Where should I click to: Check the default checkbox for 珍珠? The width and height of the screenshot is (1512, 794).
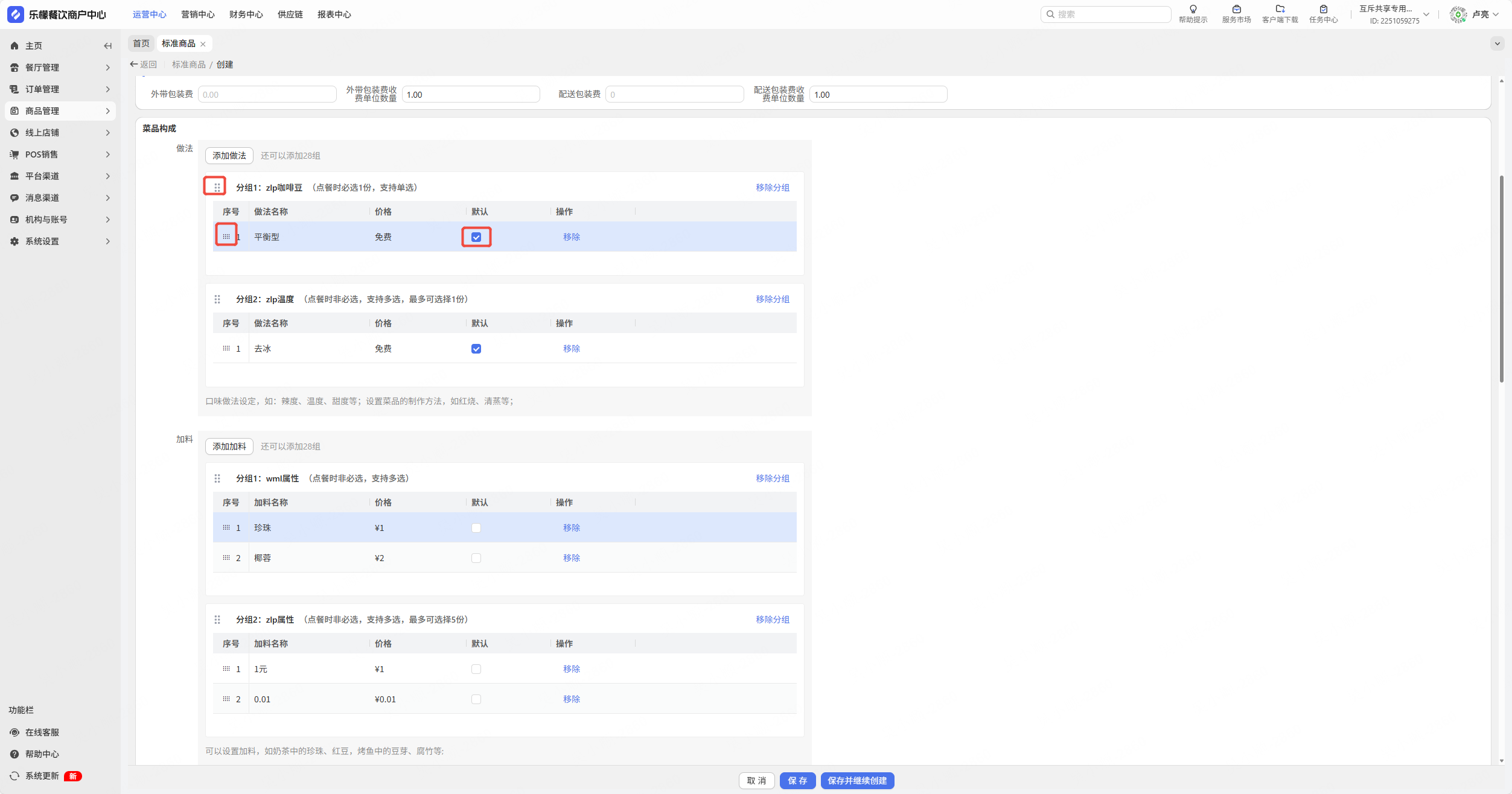pyautogui.click(x=476, y=528)
